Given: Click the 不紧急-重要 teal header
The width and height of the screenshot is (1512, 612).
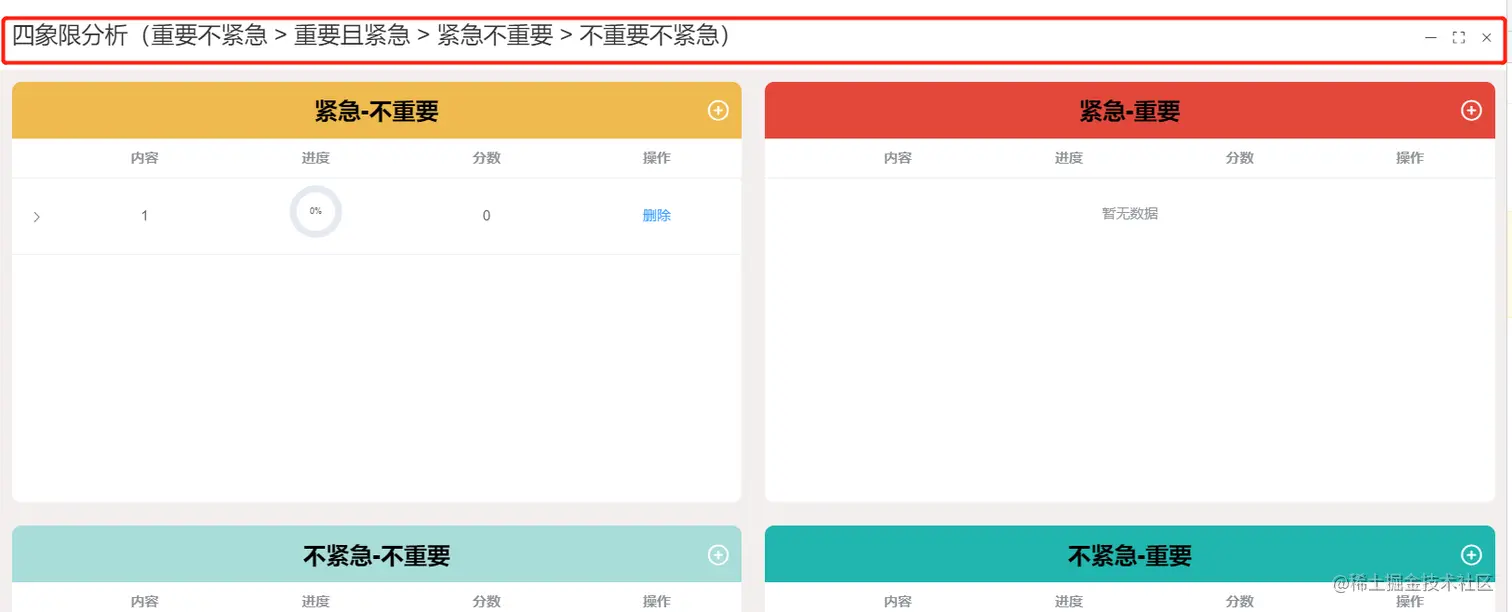Looking at the screenshot, I should pyautogui.click(x=1130, y=554).
